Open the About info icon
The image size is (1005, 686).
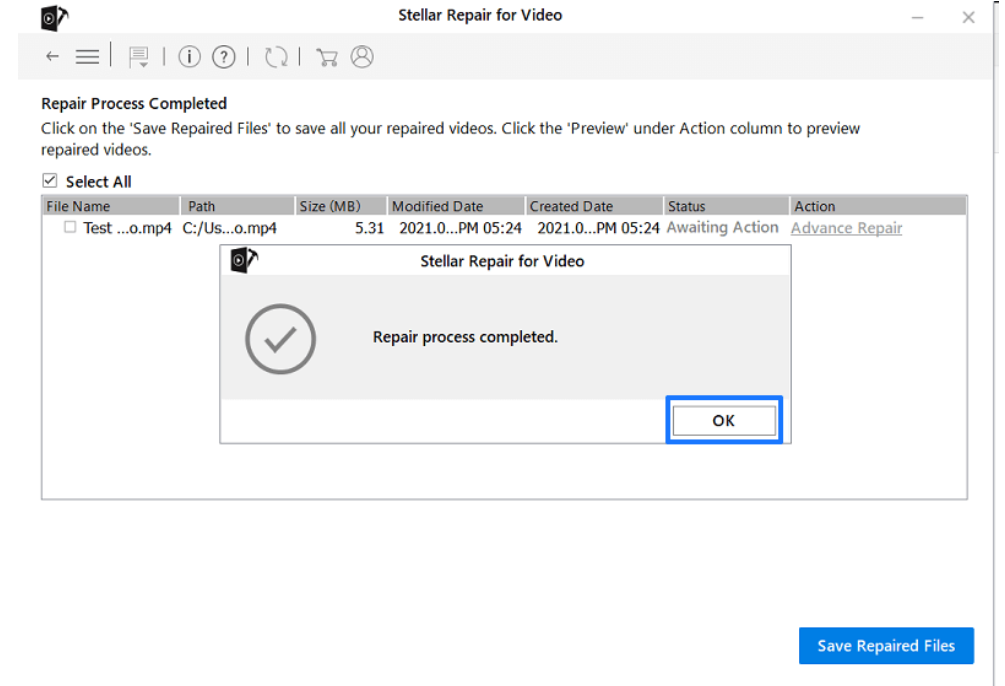[x=189, y=57]
